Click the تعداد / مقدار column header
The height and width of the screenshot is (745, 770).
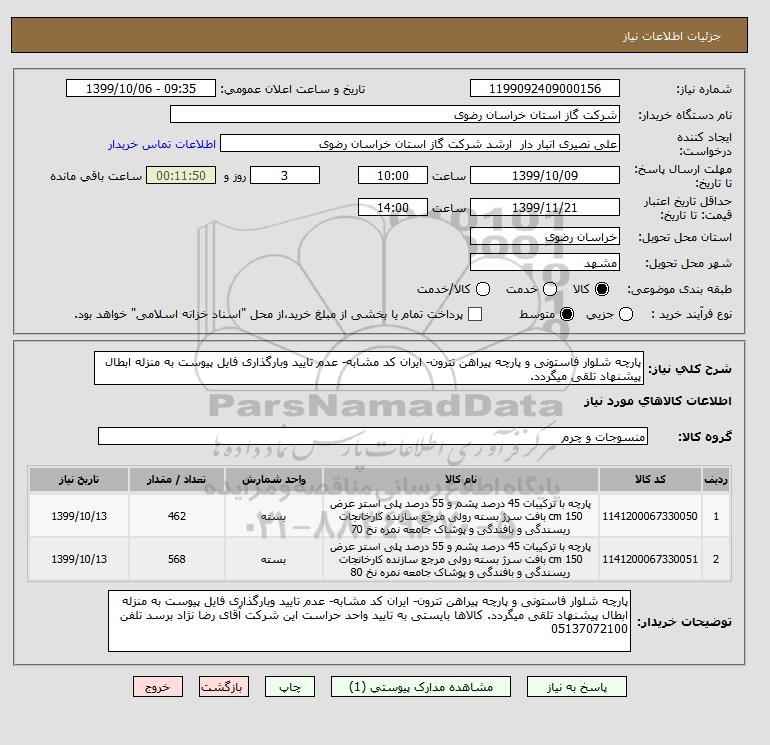click(177, 479)
